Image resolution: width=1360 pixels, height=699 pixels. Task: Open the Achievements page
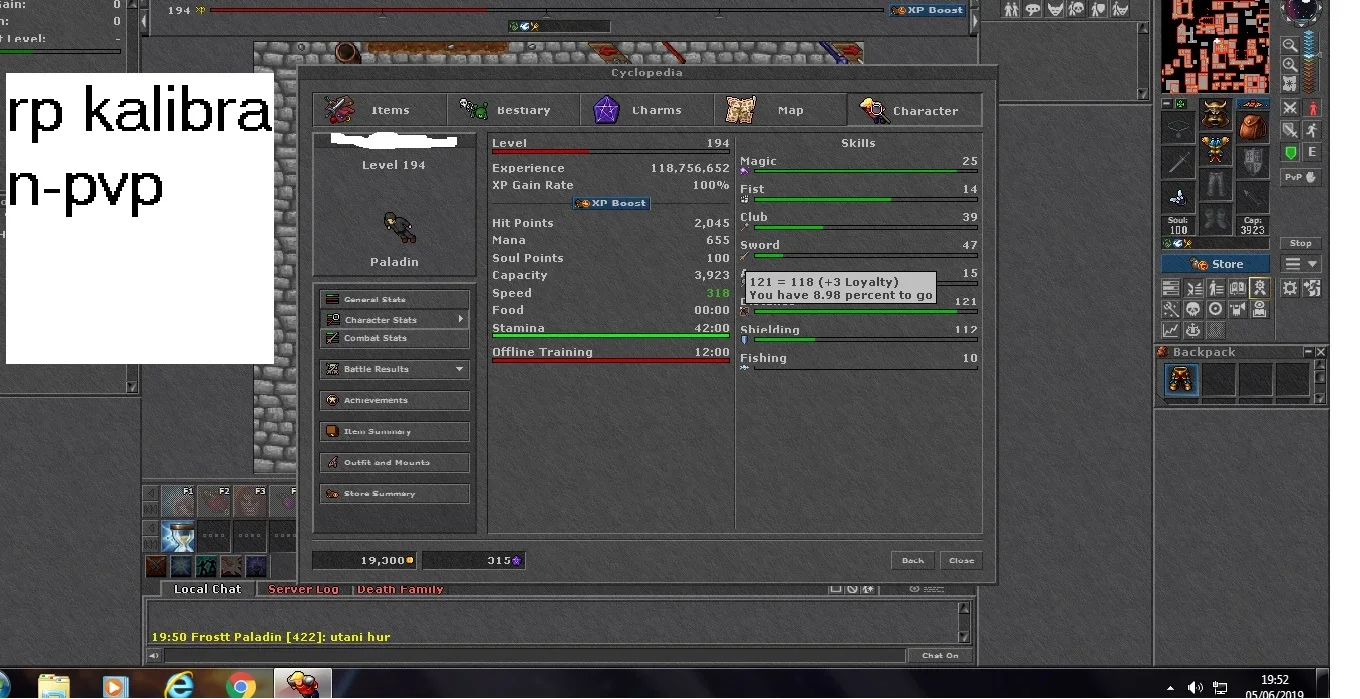click(395, 400)
